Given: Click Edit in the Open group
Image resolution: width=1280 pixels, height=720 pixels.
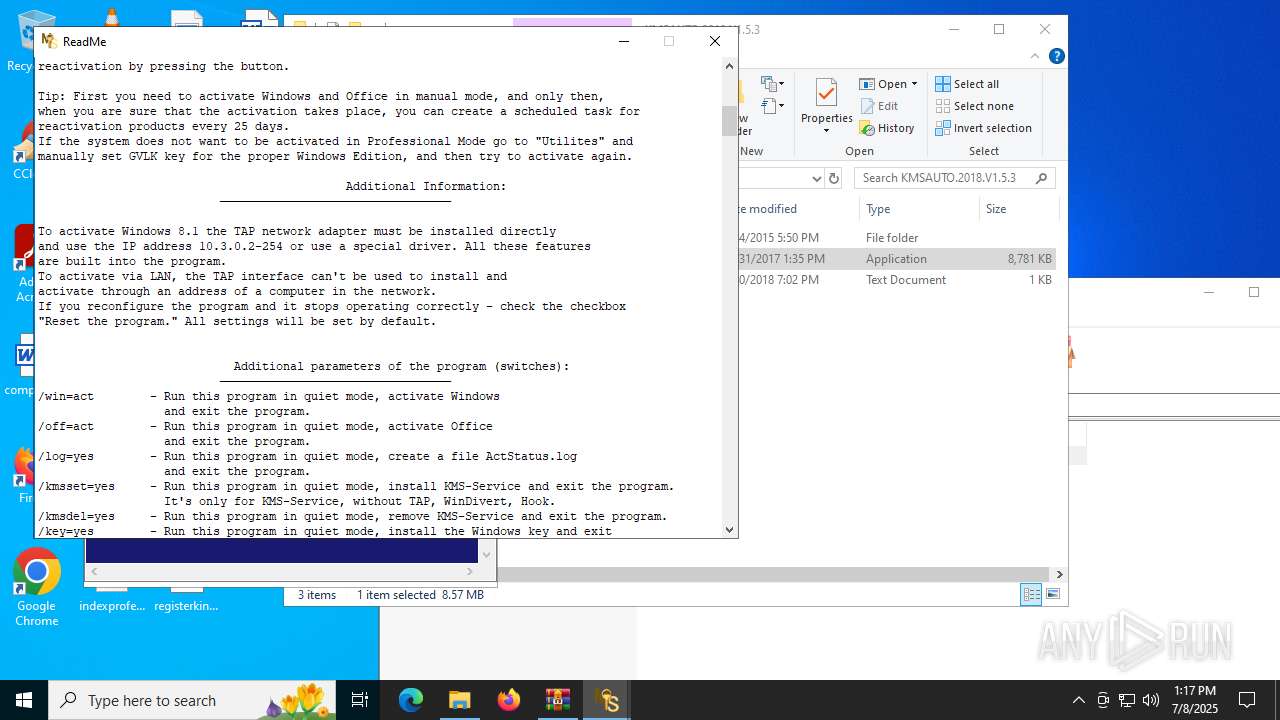Looking at the screenshot, I should coord(879,106).
